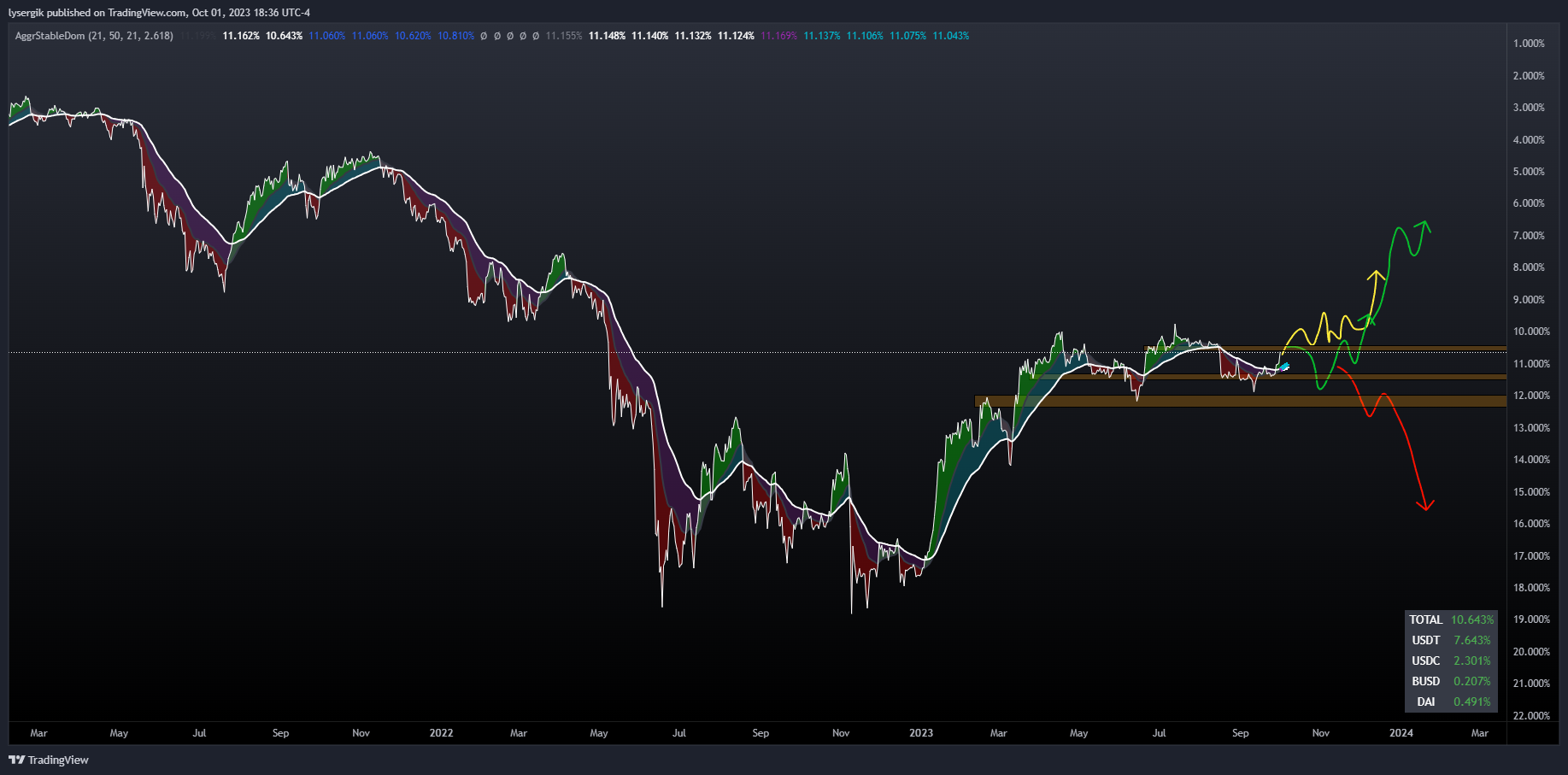Click the BUSD dominance value 0.207%
Viewport: 1568px width, 775px height.
click(x=1472, y=681)
